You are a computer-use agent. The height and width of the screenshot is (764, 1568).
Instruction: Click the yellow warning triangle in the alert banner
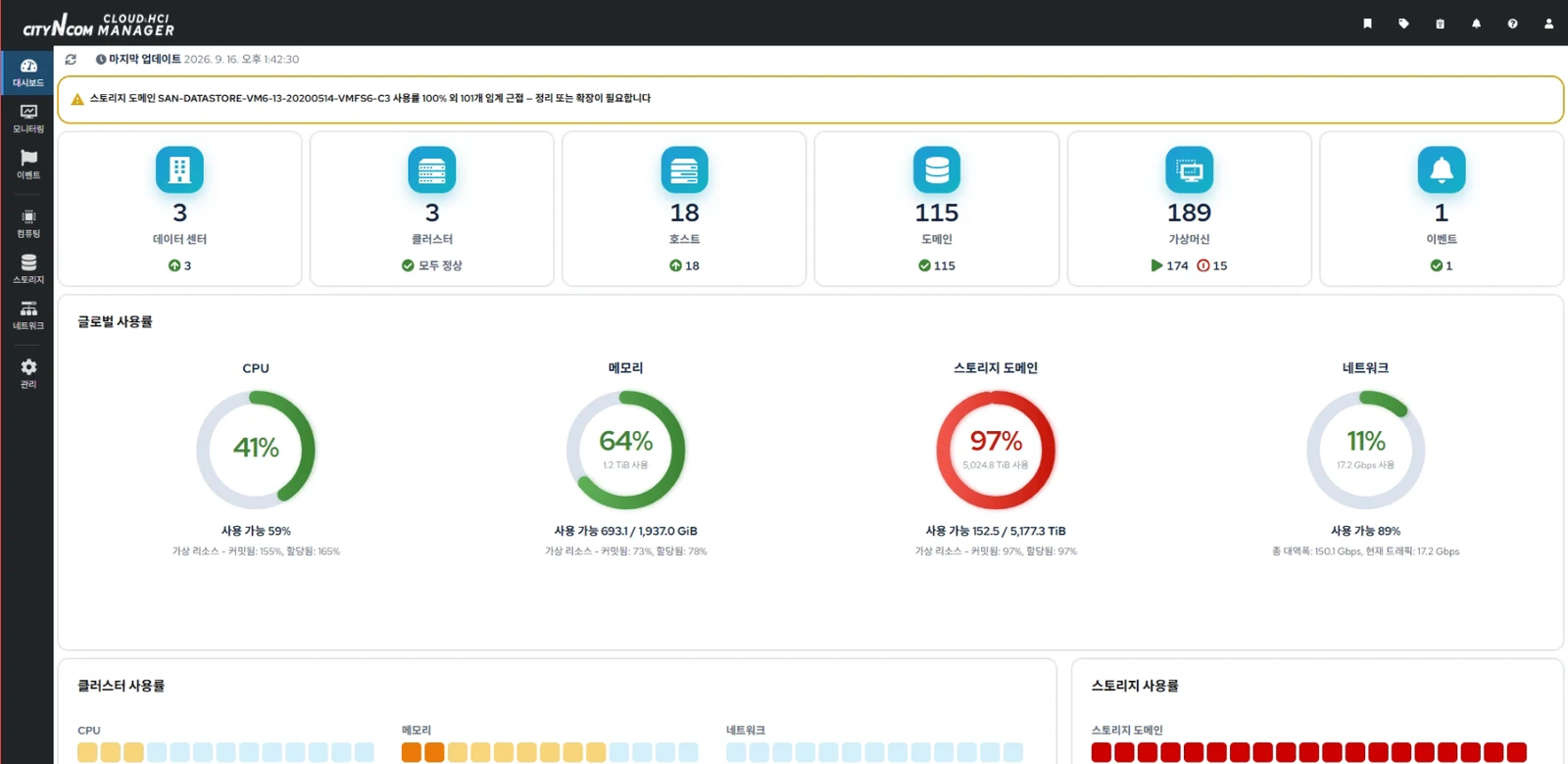point(77,99)
